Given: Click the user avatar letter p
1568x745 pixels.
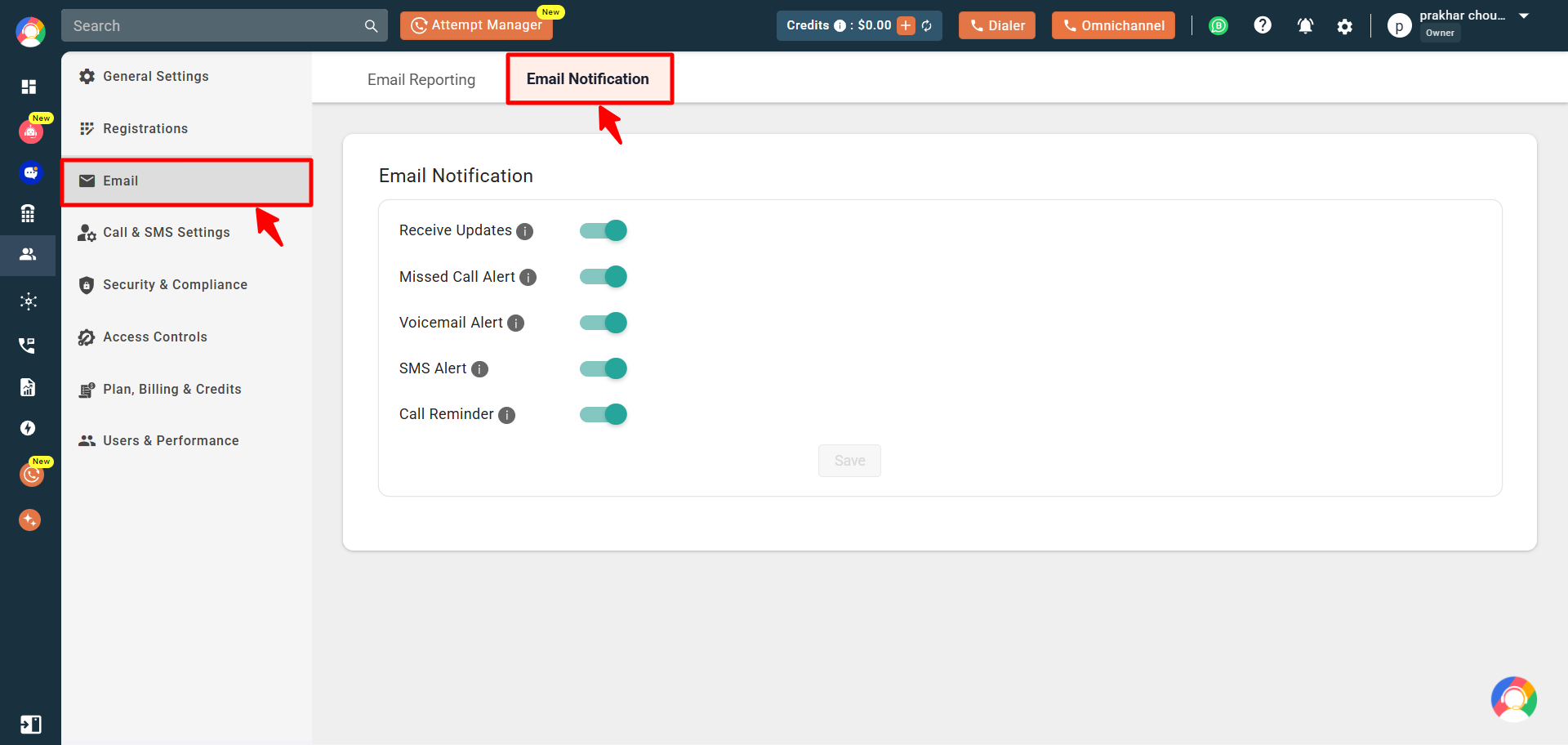Looking at the screenshot, I should click(1399, 26).
